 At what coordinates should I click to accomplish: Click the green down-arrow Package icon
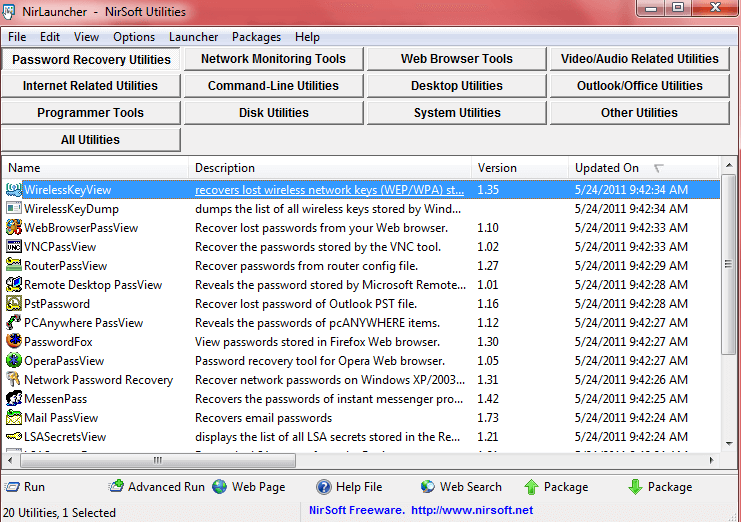click(x=635, y=487)
